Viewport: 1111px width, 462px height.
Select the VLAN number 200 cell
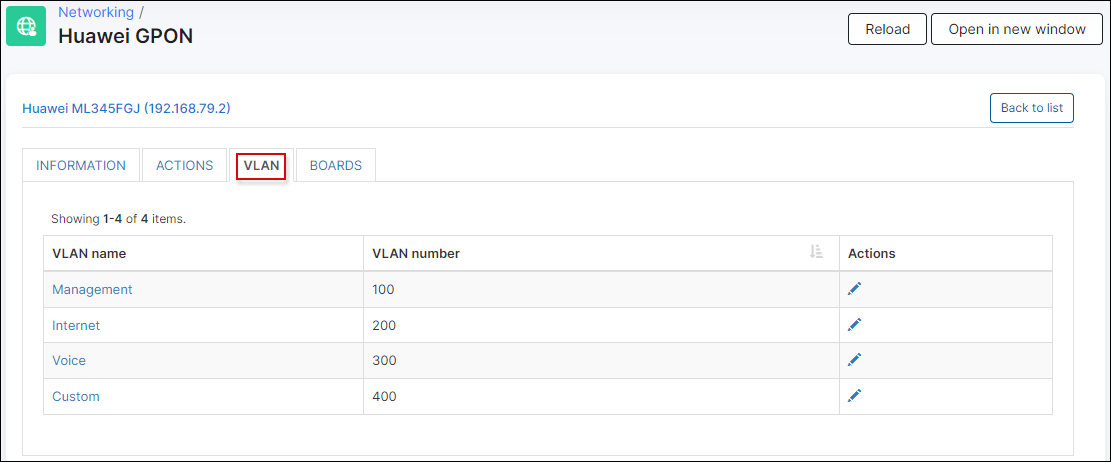pos(601,325)
